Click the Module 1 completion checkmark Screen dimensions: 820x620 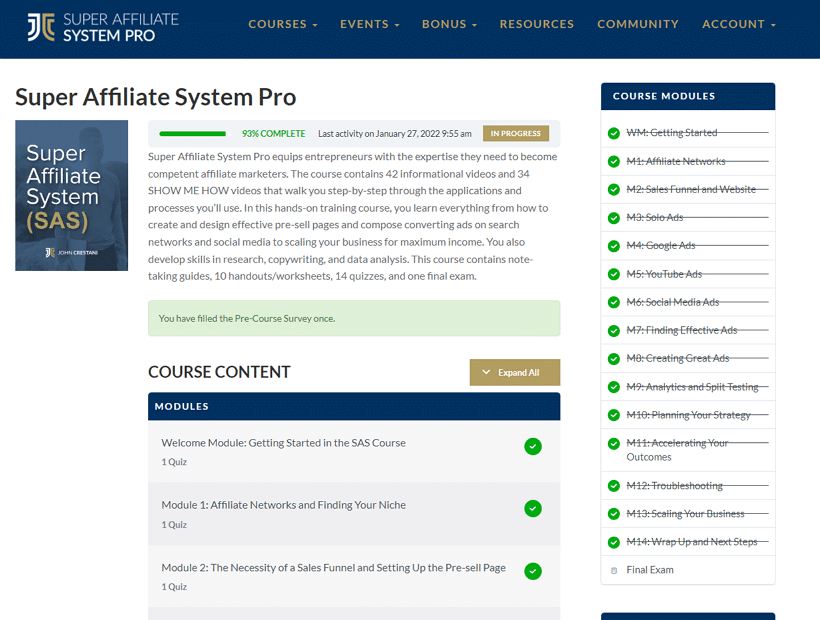coord(533,509)
